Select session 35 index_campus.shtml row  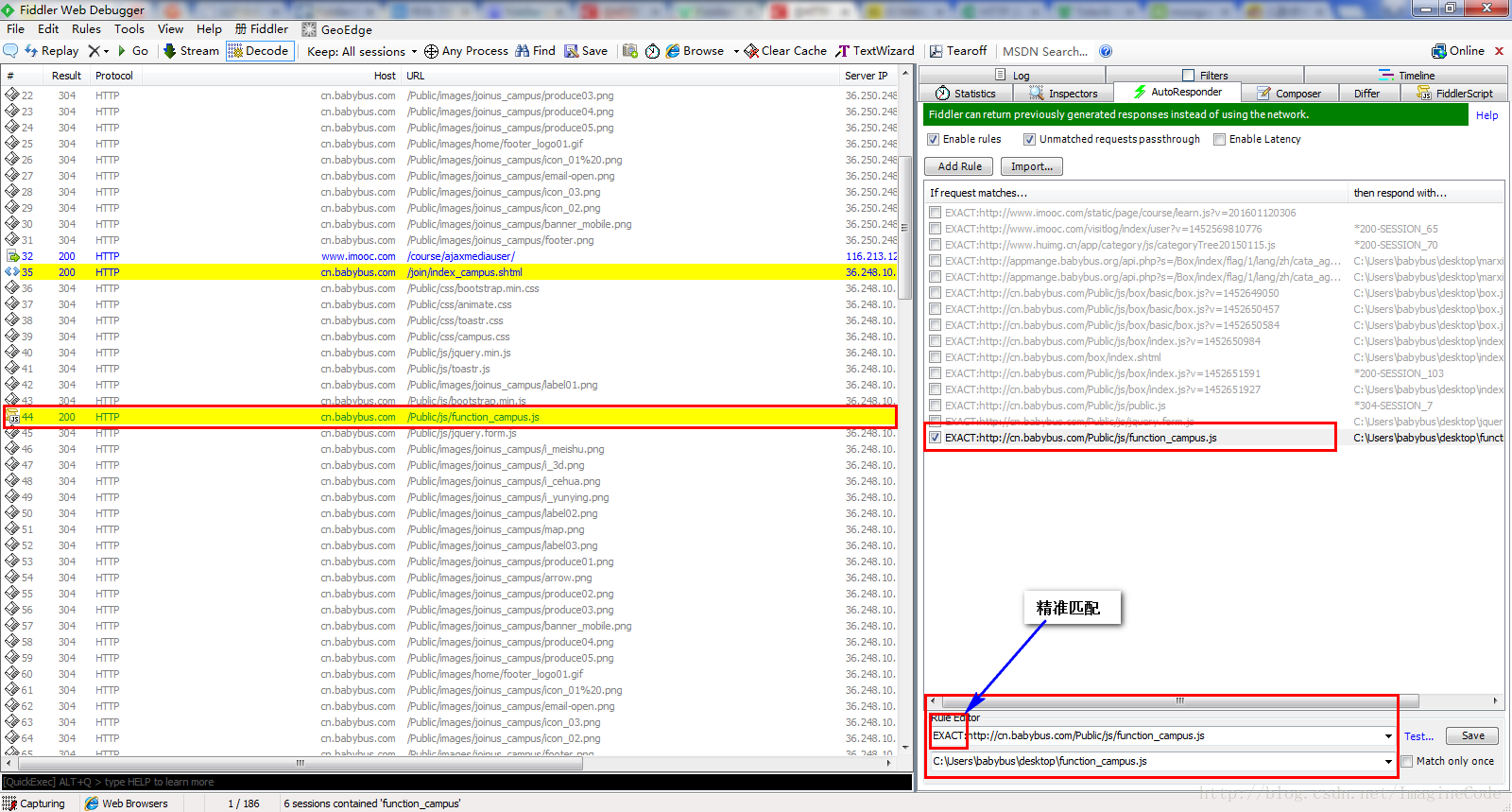pos(450,272)
